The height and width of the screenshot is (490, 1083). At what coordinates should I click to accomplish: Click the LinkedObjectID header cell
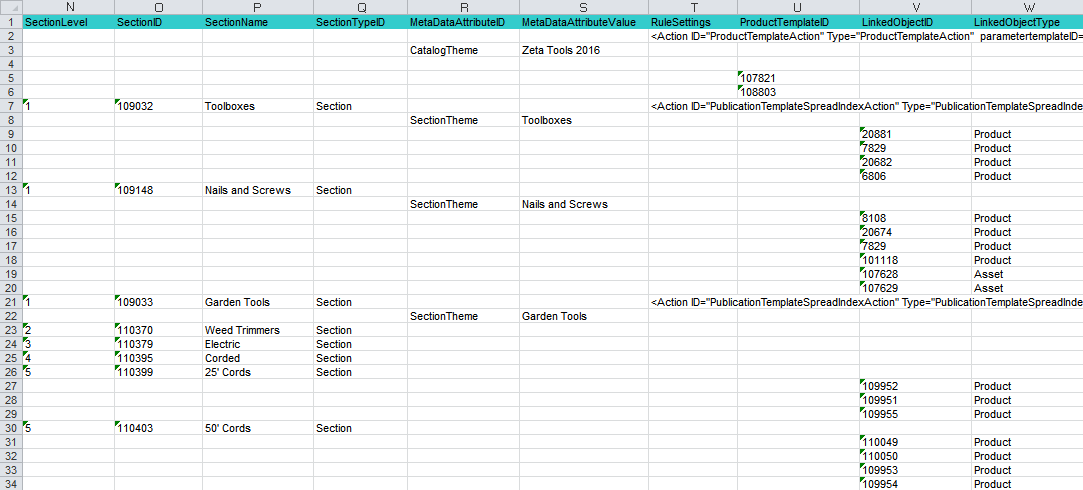[915, 21]
